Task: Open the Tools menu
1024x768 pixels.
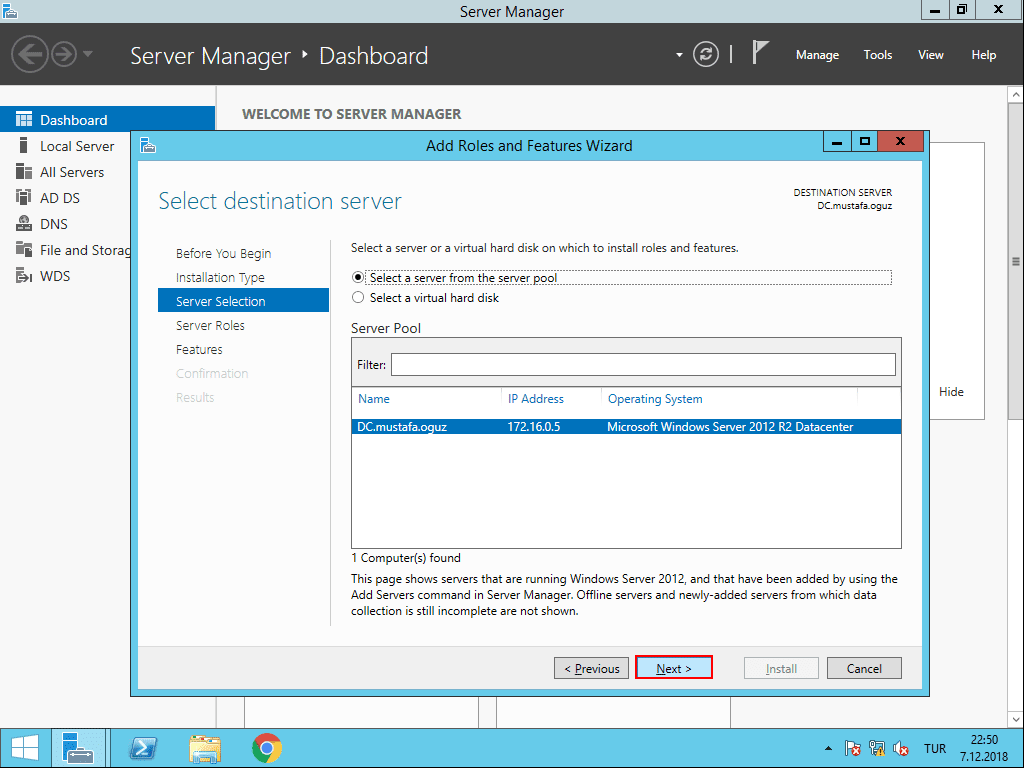Action: [877, 55]
